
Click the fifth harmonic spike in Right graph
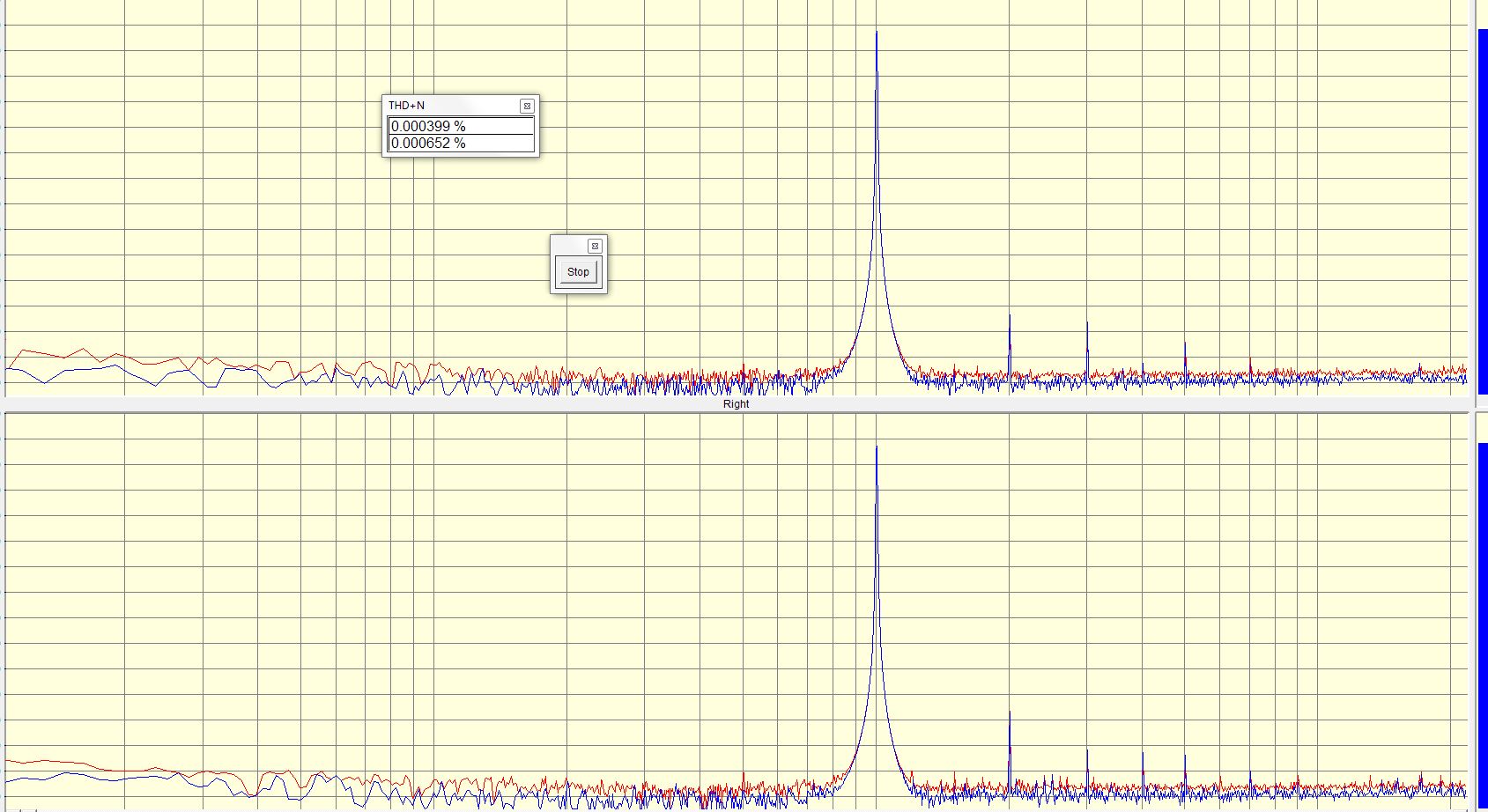point(1185,757)
